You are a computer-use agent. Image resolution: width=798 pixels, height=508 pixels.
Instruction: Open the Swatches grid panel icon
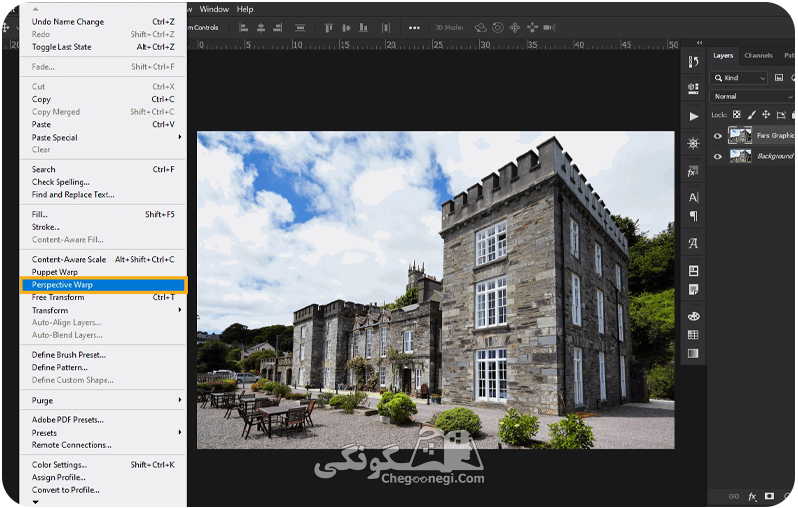[693, 335]
